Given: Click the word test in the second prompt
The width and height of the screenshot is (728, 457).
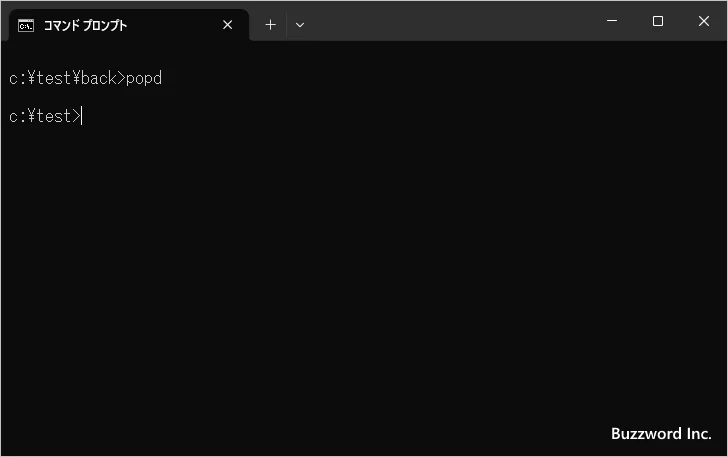Looking at the screenshot, I should pos(52,117).
